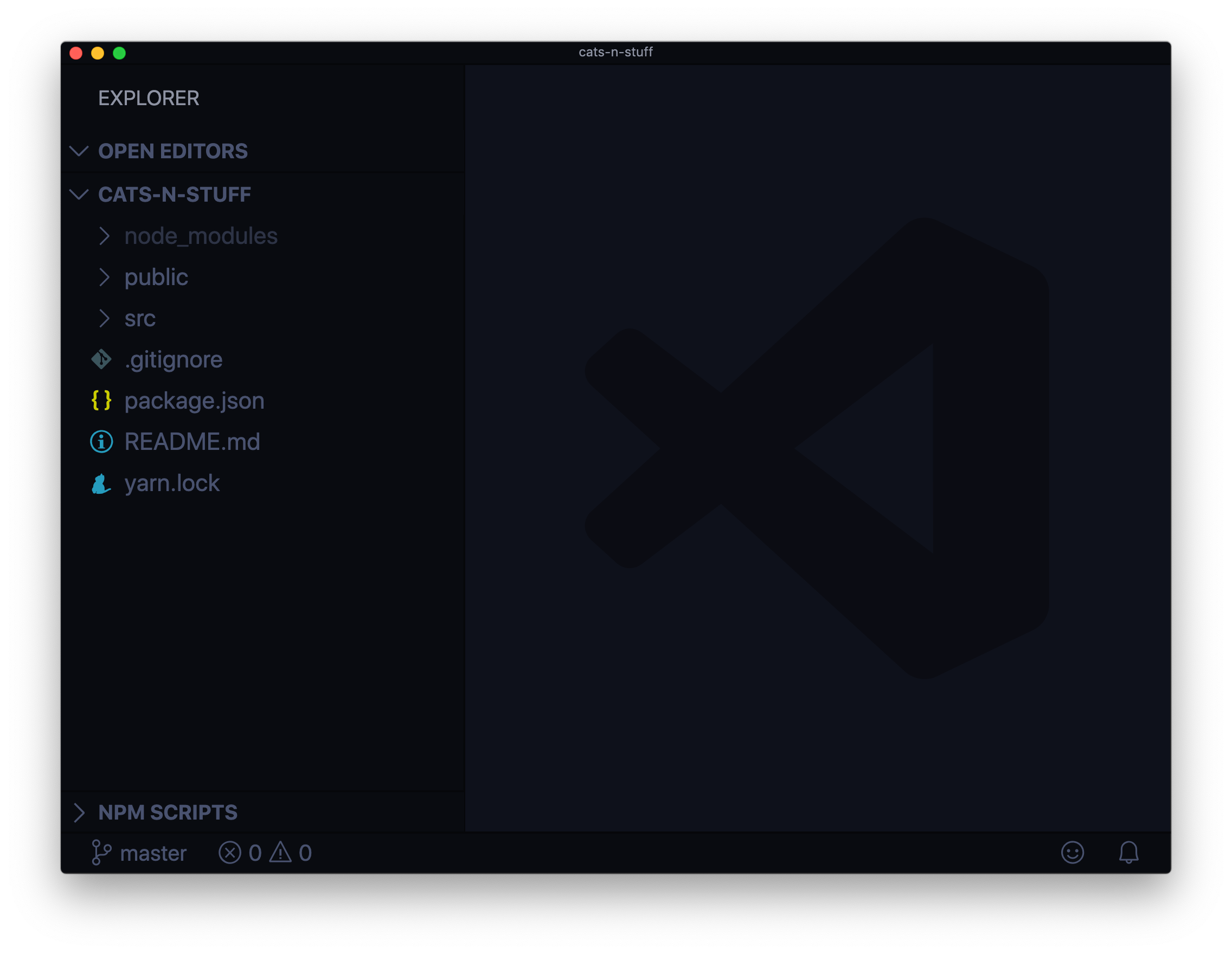Open the errors and warnings indicator
1232x954 pixels.
pyautogui.click(x=265, y=853)
